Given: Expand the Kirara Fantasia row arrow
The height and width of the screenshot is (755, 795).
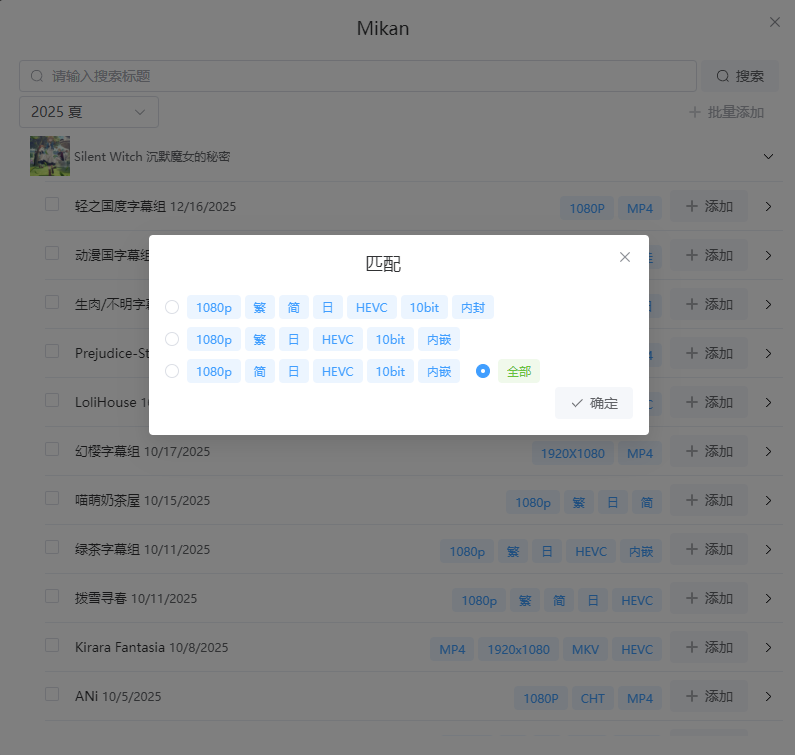Looking at the screenshot, I should pos(768,648).
